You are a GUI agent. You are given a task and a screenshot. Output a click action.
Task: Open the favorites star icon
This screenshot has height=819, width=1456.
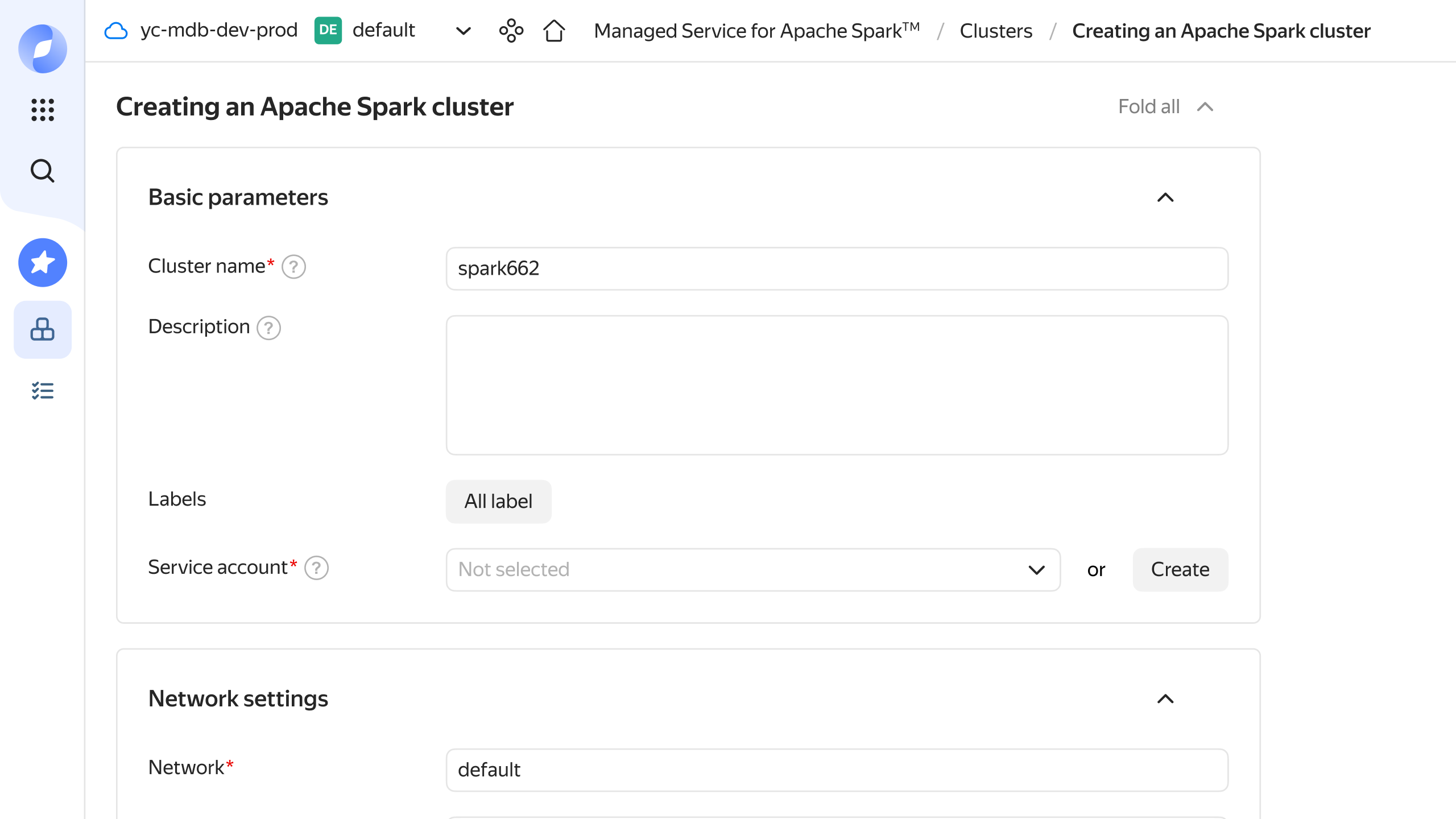pyautogui.click(x=43, y=262)
